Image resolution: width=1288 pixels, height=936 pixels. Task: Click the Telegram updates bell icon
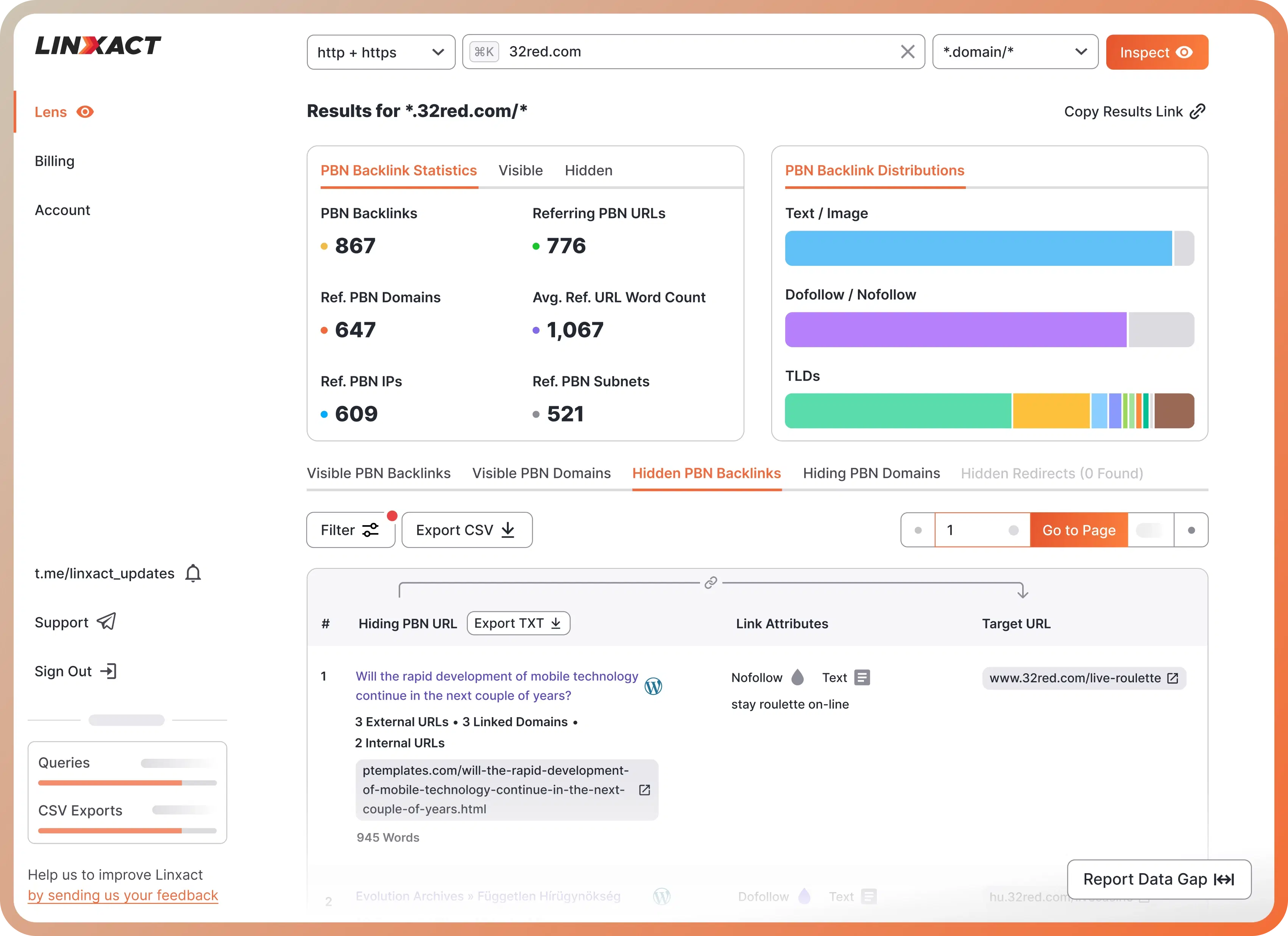click(x=193, y=573)
